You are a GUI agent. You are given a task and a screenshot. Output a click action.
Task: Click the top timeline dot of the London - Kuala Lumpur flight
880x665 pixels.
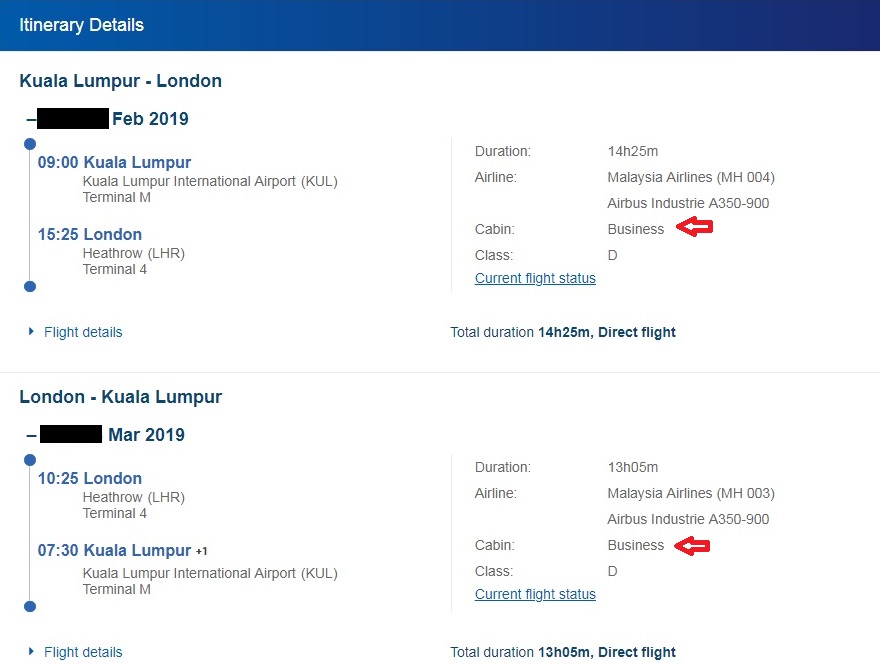[30, 461]
